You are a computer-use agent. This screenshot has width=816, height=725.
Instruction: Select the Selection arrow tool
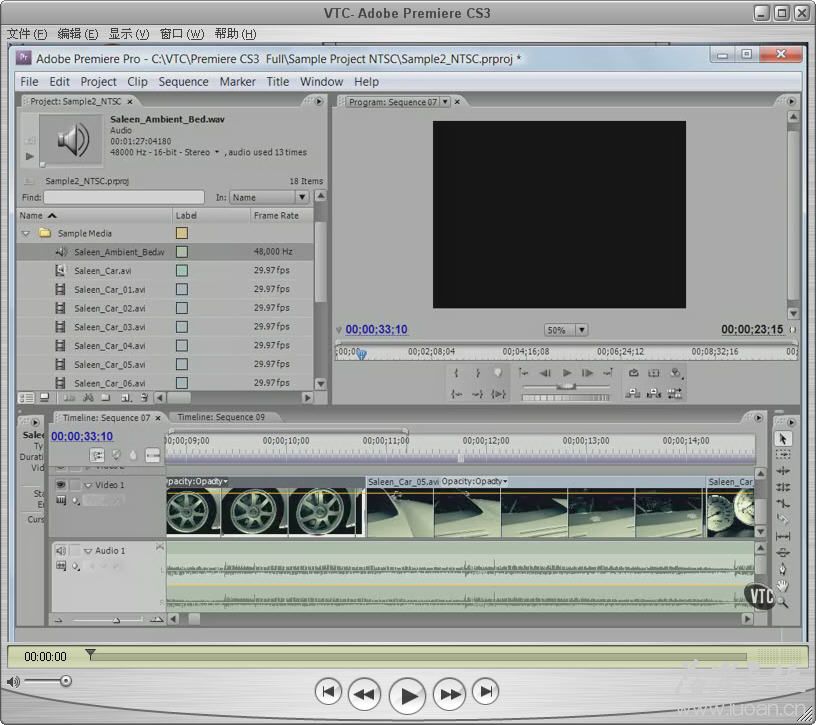tap(782, 439)
